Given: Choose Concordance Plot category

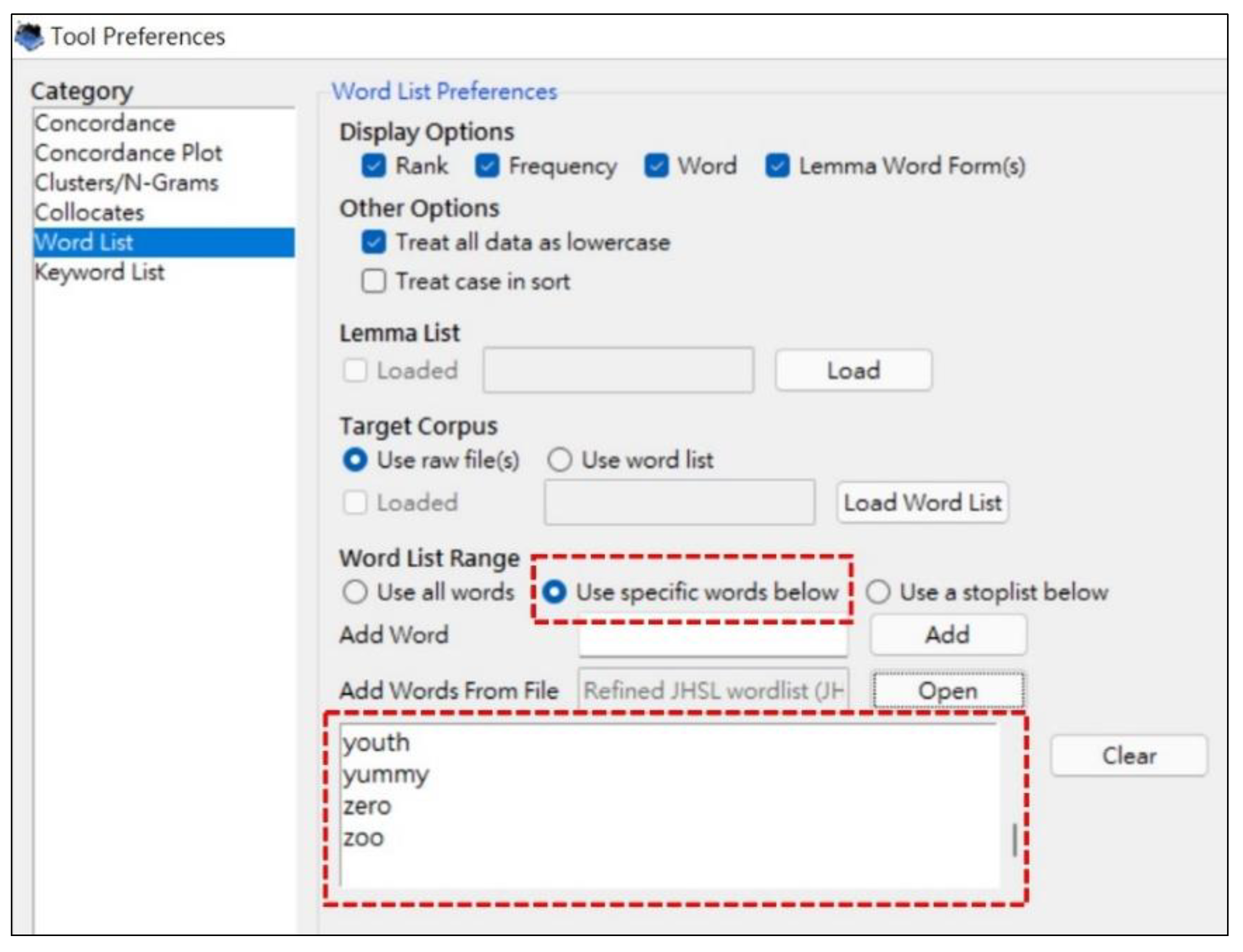Looking at the screenshot, I should 128,153.
